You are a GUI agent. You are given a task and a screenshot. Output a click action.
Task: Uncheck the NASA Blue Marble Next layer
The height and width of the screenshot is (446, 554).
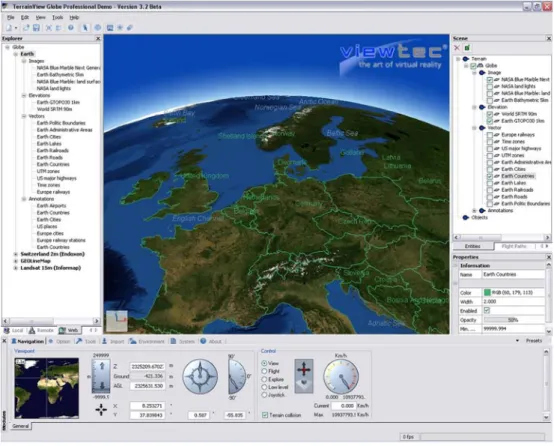click(x=490, y=80)
